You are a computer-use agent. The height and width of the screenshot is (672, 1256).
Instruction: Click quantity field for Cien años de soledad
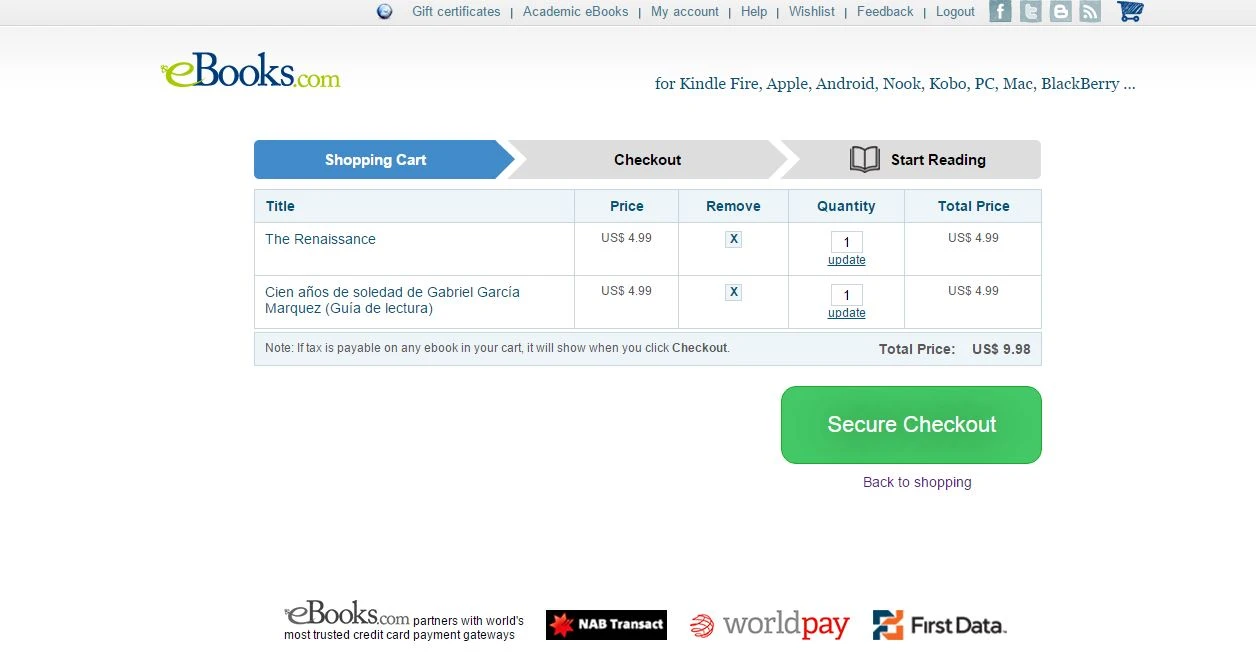point(846,295)
